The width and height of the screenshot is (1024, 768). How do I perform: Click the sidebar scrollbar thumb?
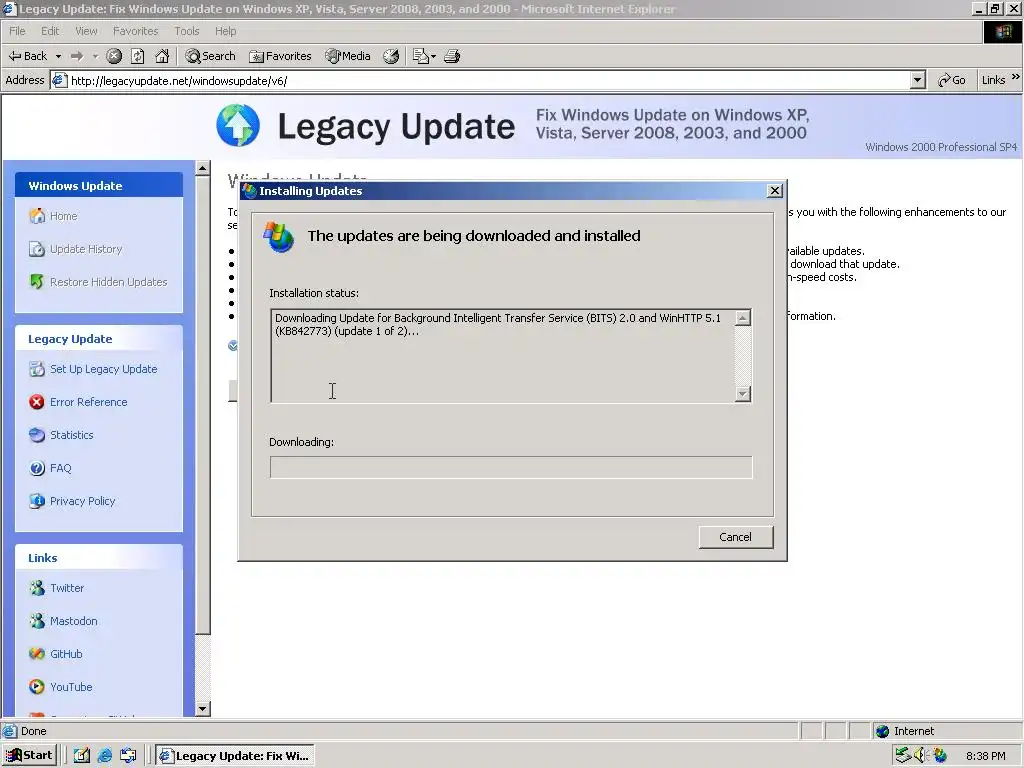tap(202, 405)
